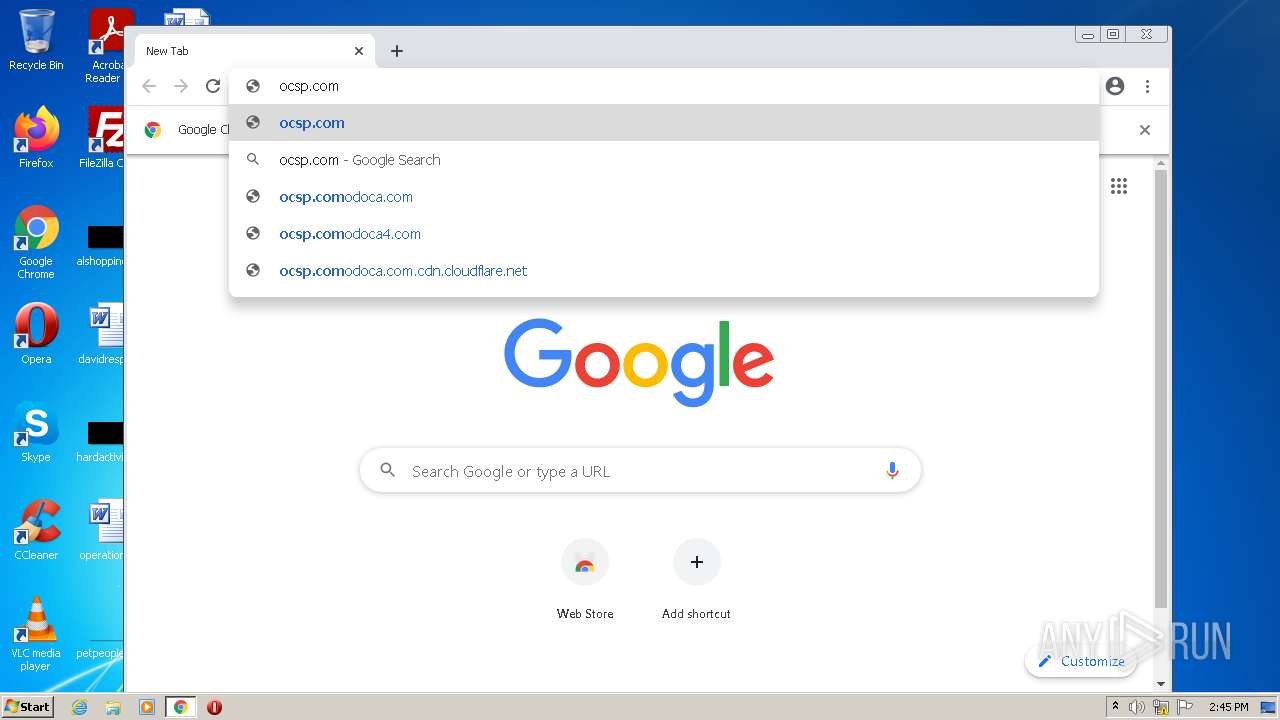The height and width of the screenshot is (720, 1280).
Task: Click the address bar text ocsp.com
Action: click(309, 86)
